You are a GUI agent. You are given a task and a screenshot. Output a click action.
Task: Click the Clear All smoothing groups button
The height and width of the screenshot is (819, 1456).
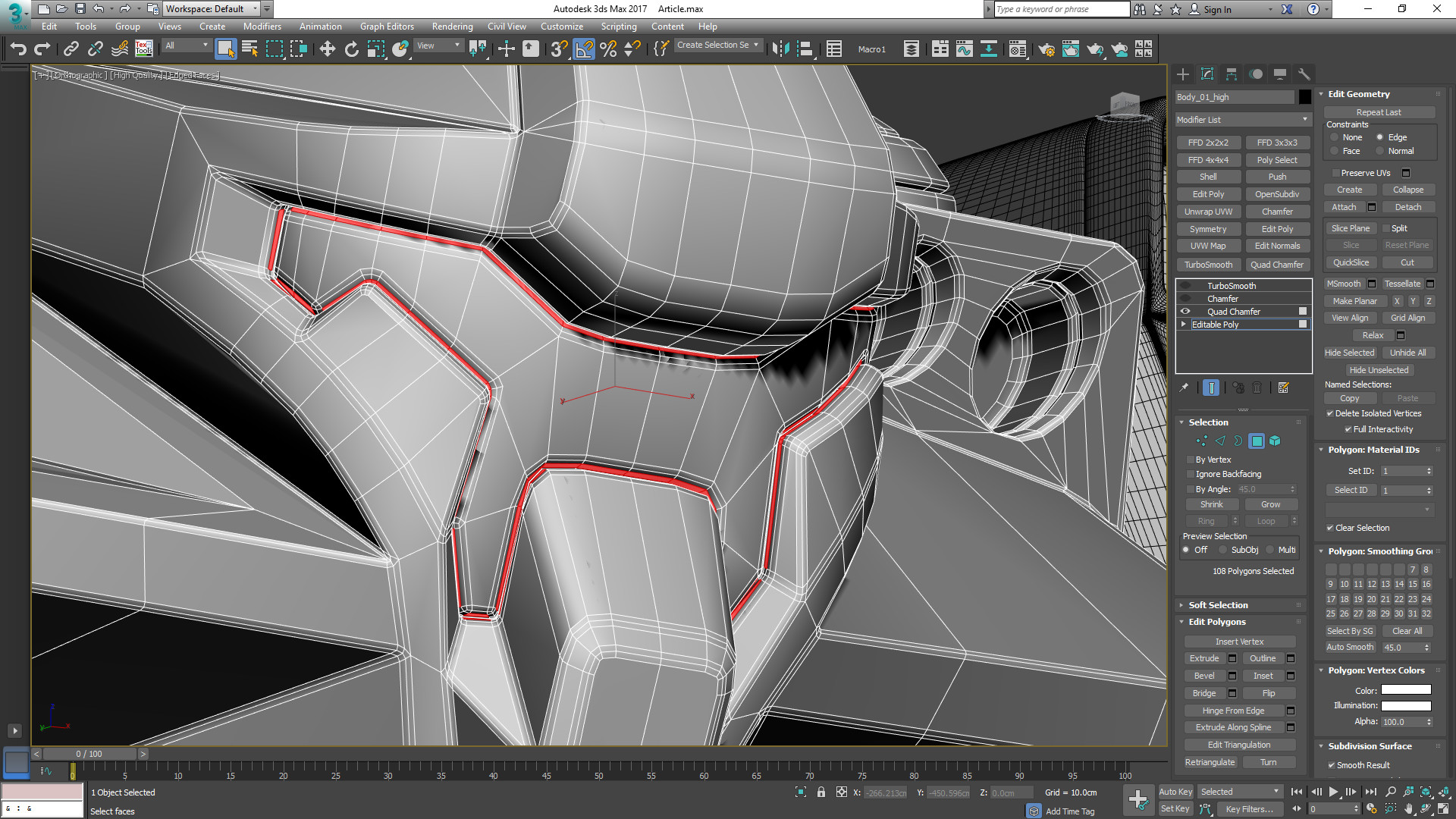click(x=1405, y=630)
